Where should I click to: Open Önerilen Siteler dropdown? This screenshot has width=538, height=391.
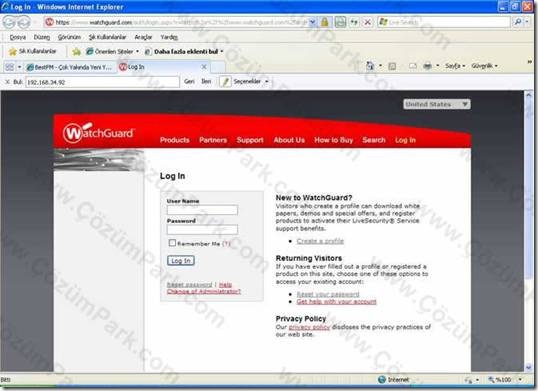point(113,51)
